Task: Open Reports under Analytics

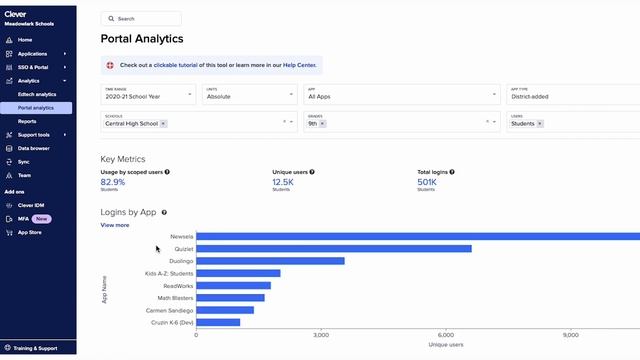Action: pos(27,121)
